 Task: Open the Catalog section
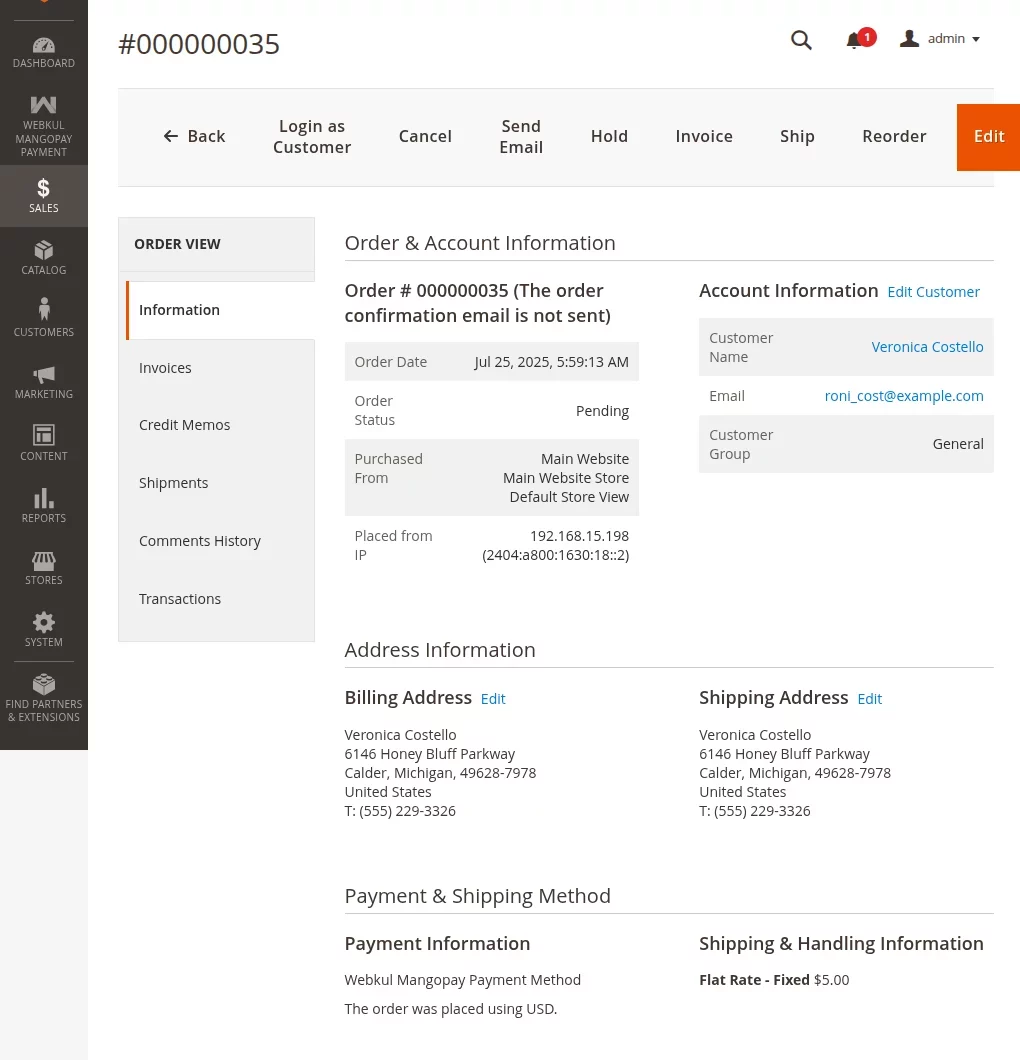tap(43, 258)
